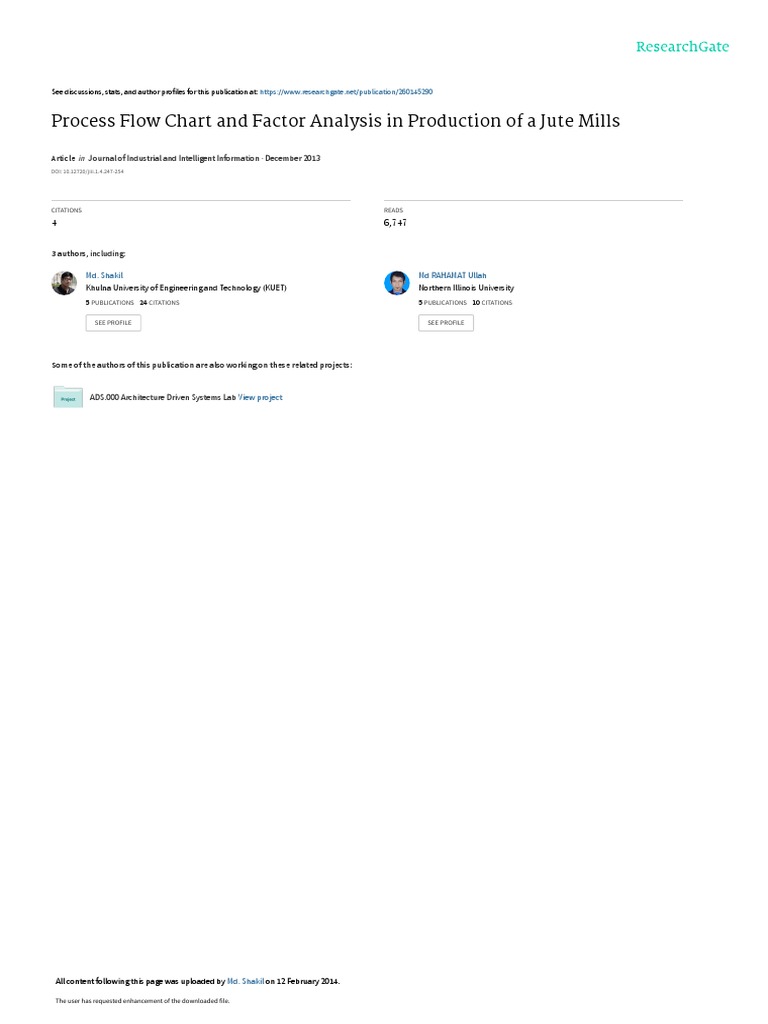Click 24 citations under Md. Shakil
This screenshot has width=768, height=1024.
[x=159, y=303]
